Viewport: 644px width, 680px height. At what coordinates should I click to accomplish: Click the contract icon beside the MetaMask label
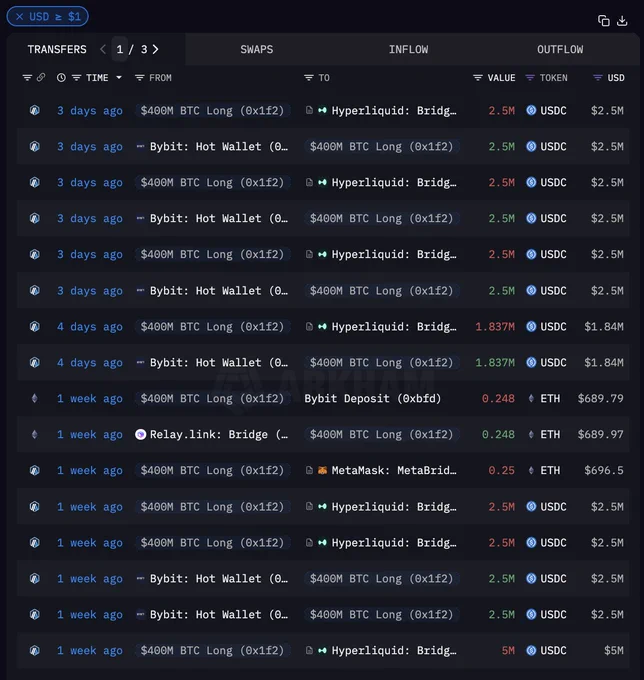309,470
